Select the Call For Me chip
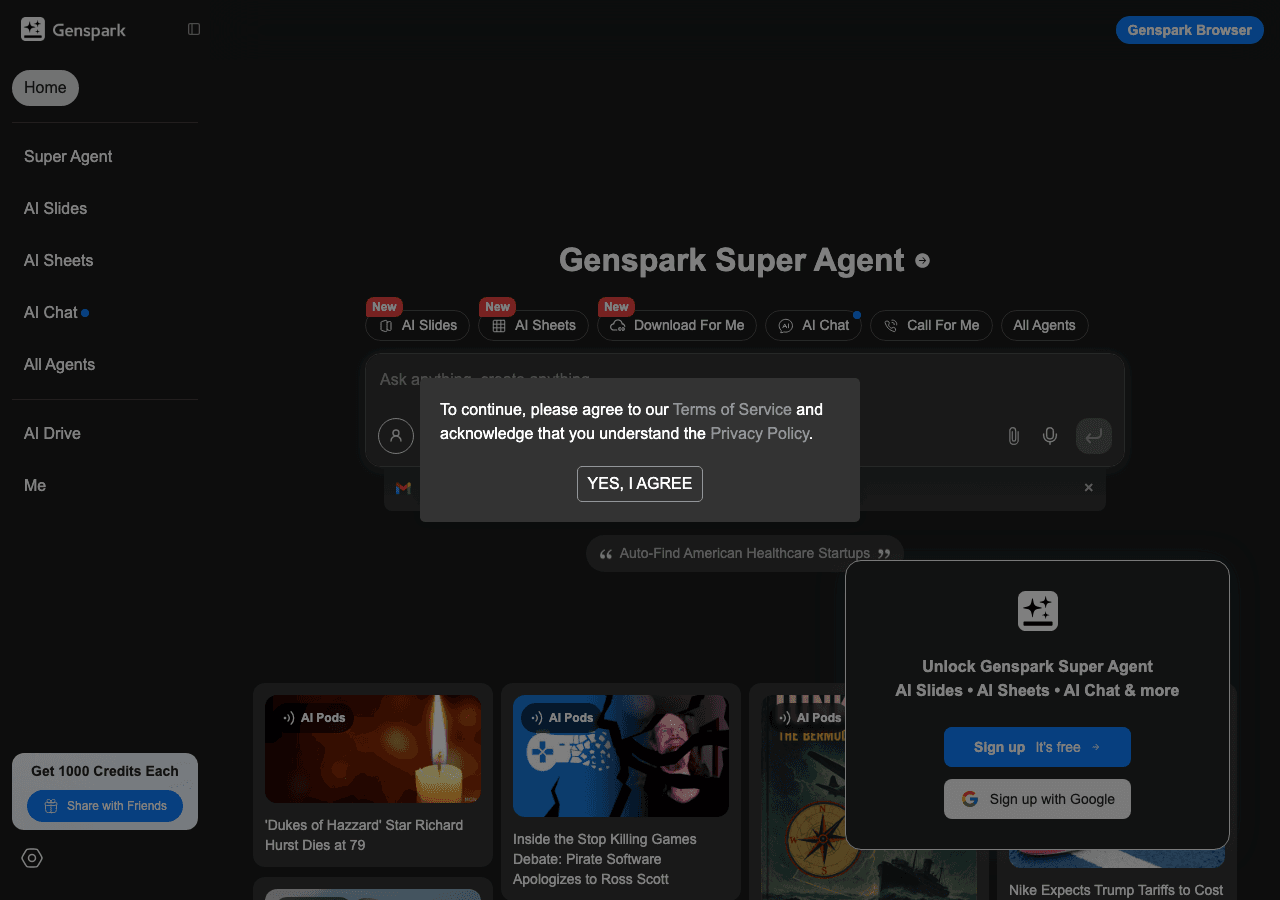The image size is (1280, 900). 931,325
